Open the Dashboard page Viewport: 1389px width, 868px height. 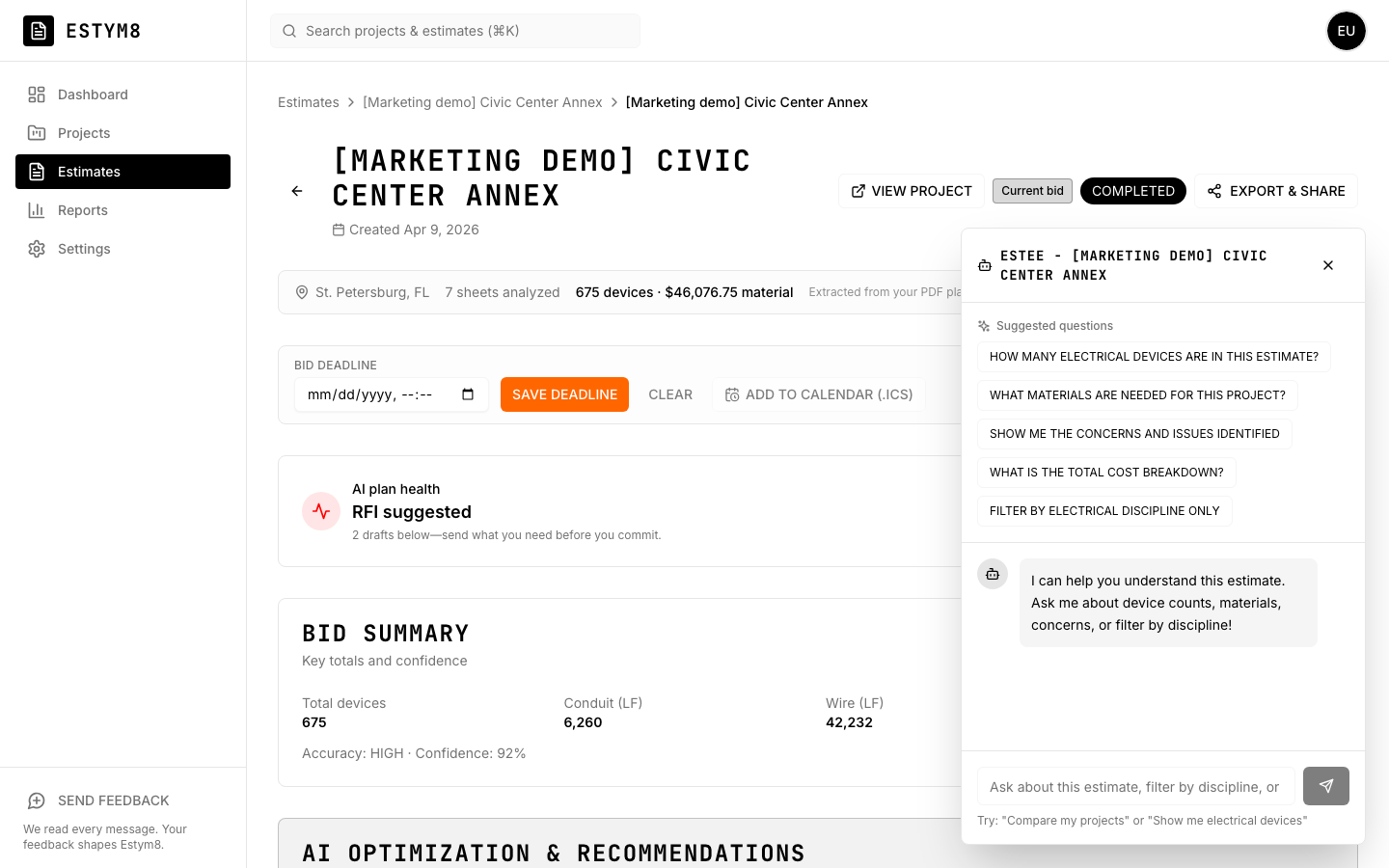93,95
